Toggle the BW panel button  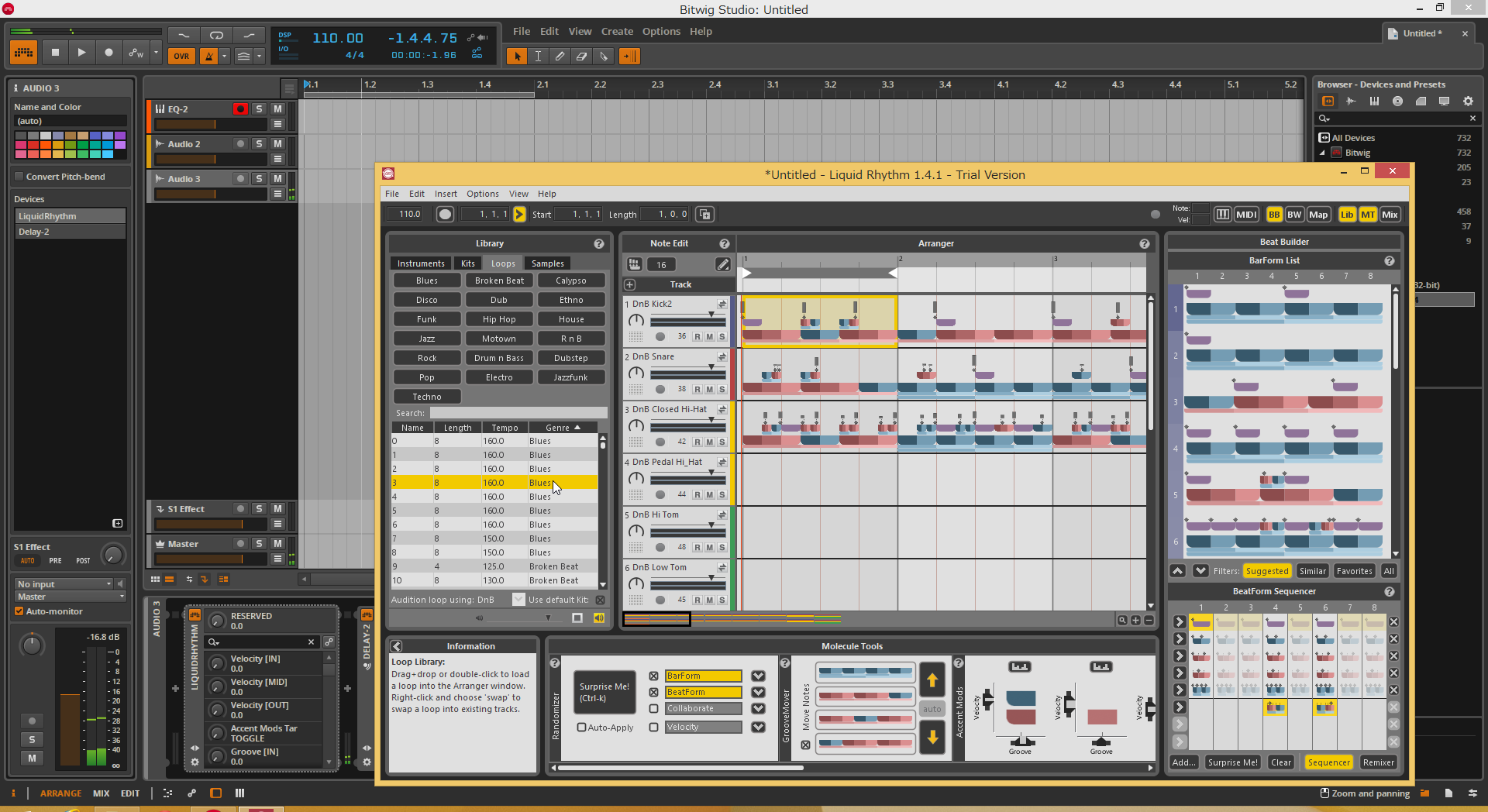pos(1294,215)
